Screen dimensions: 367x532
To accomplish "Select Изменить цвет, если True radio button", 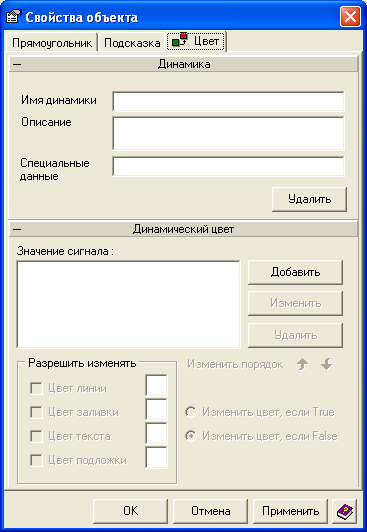I will tap(191, 412).
